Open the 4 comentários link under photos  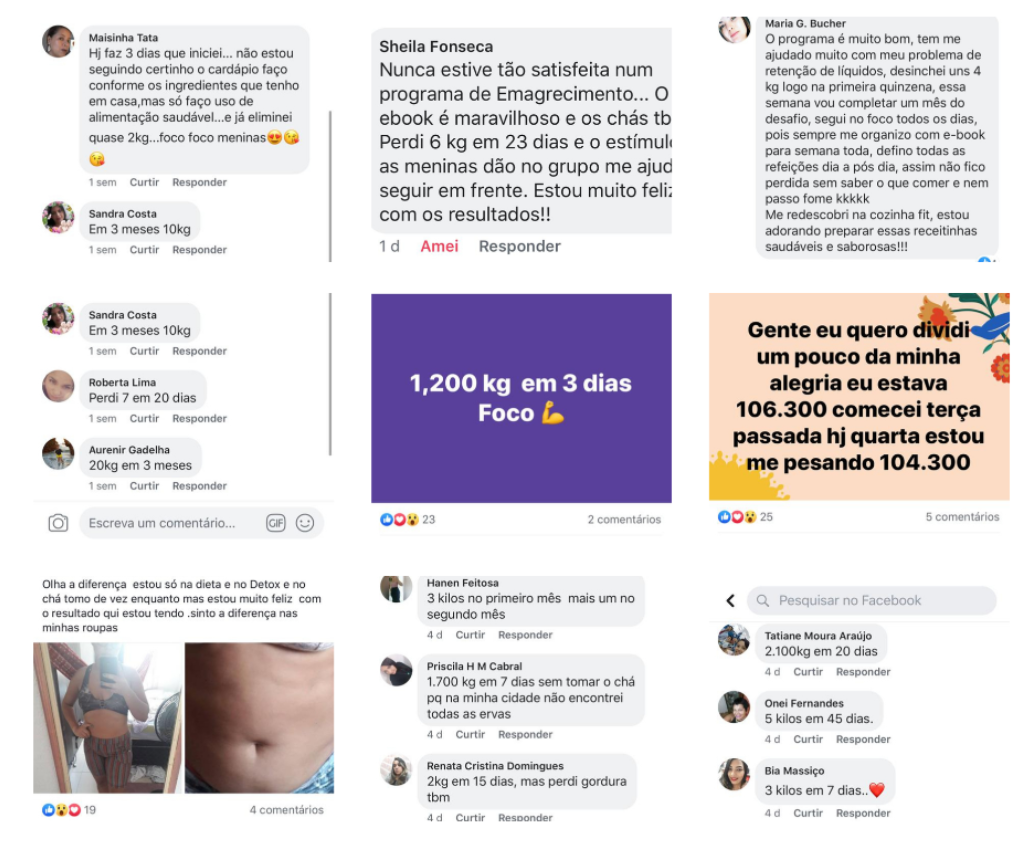point(286,809)
